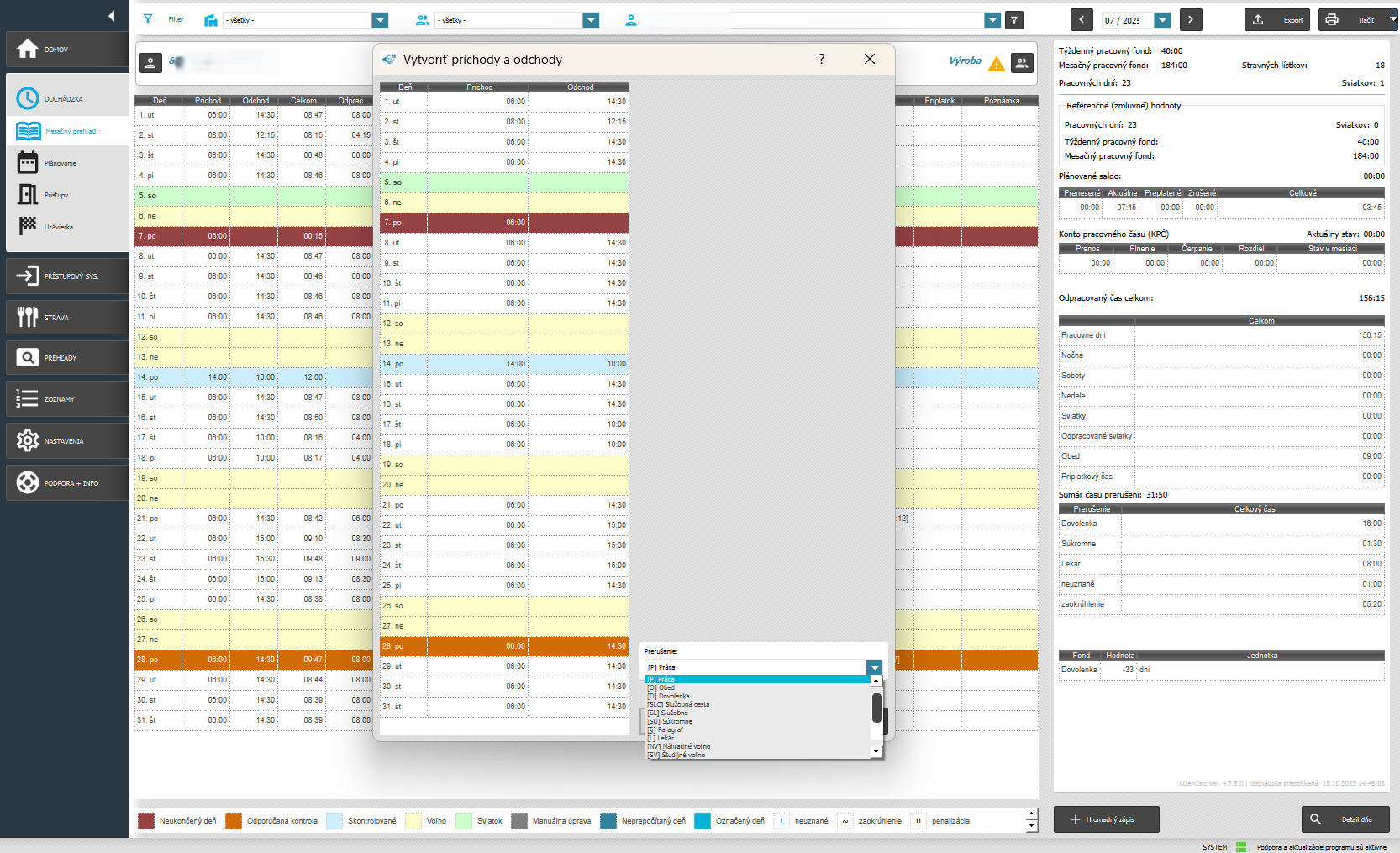Open Uzávierka with the checkered flag
The height and width of the screenshot is (853, 1400).
(28, 226)
